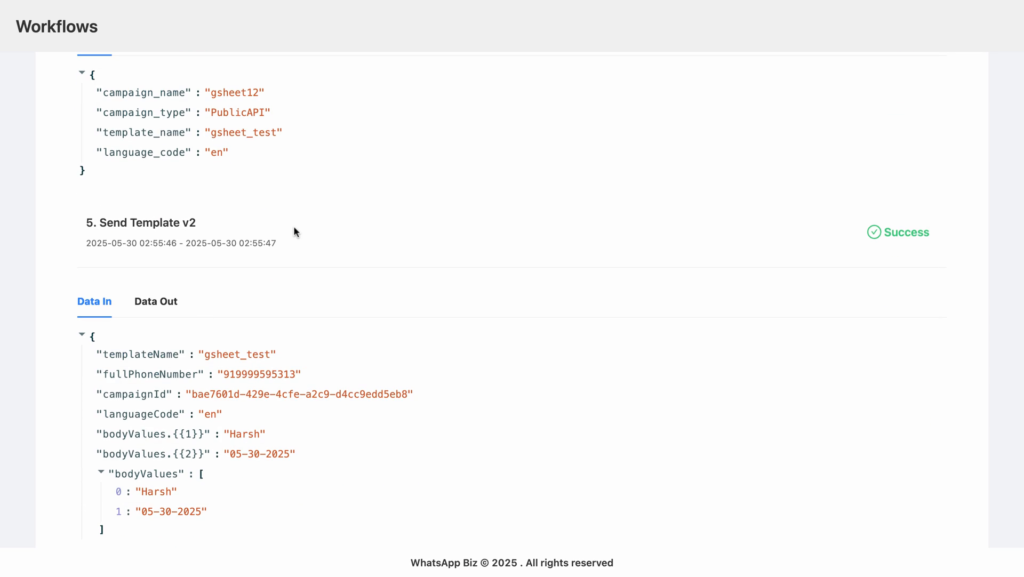This screenshot has height=577, width=1024.
Task: Click the green Success checkmark icon
Action: click(x=874, y=232)
